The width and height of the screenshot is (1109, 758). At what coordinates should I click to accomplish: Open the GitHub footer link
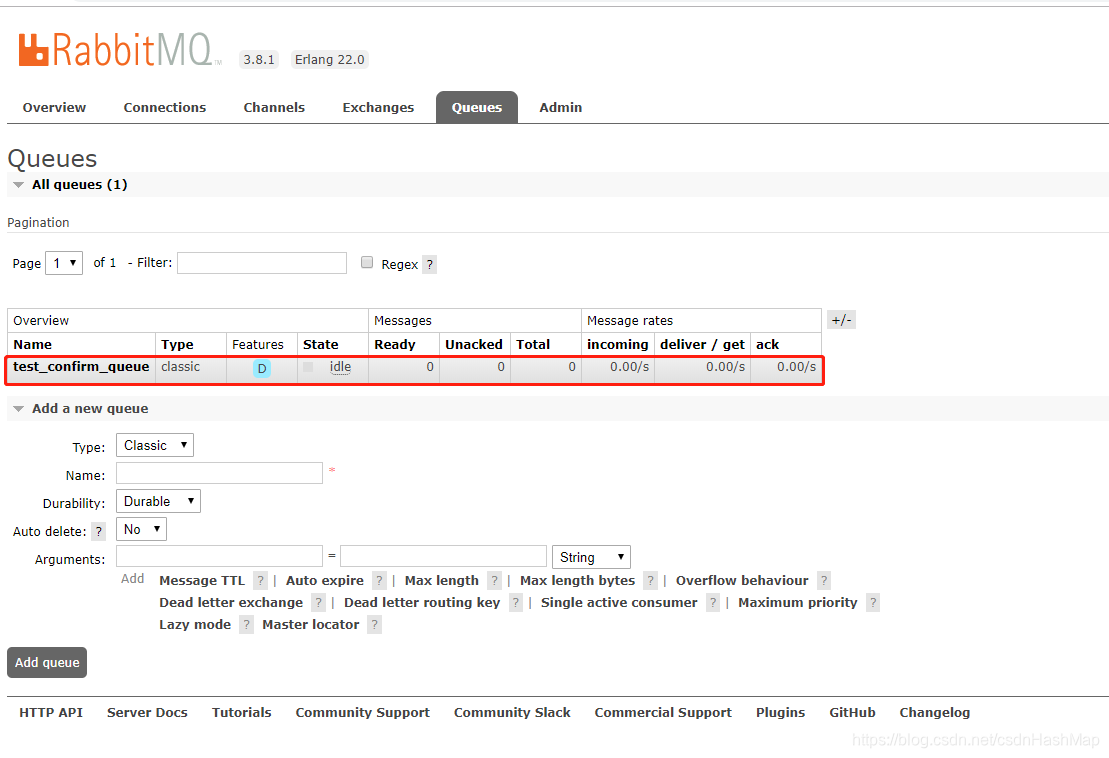852,713
